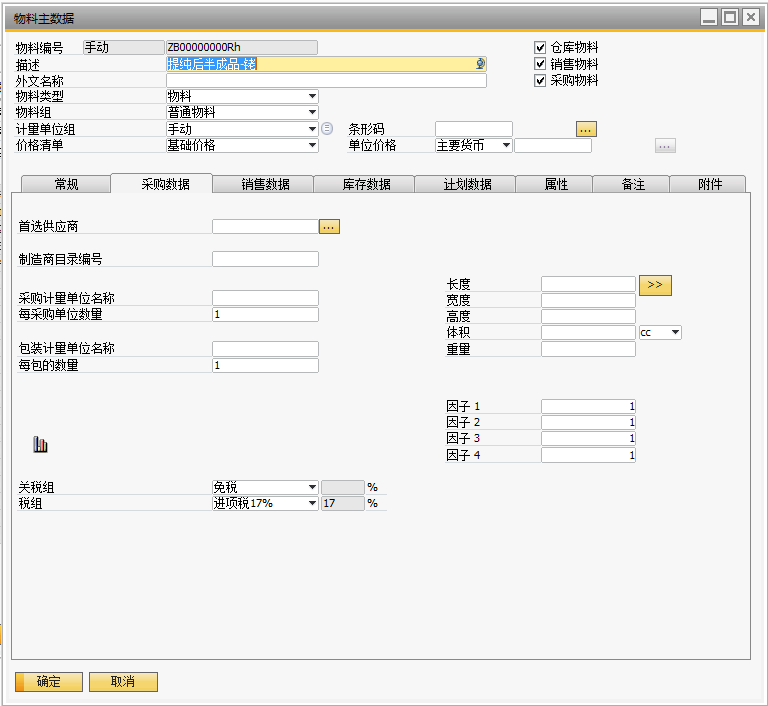The image size is (768, 706).
Task: Click the 描述 description input field
Action: (x=326, y=64)
